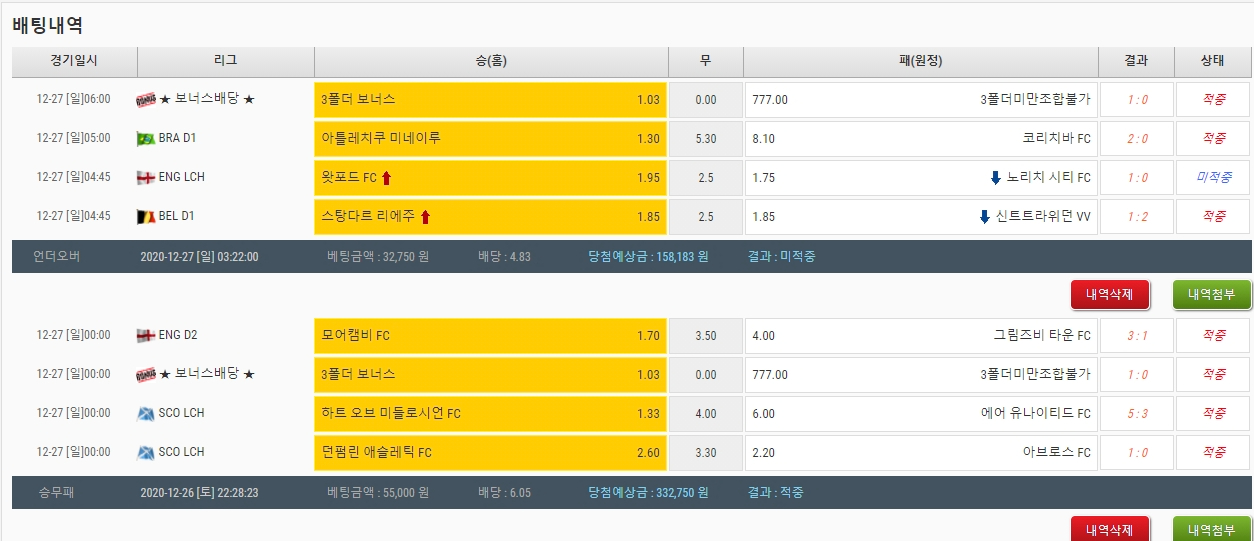
Task: Select the 코리치바 FC away odds cell
Action: (x=920, y=139)
